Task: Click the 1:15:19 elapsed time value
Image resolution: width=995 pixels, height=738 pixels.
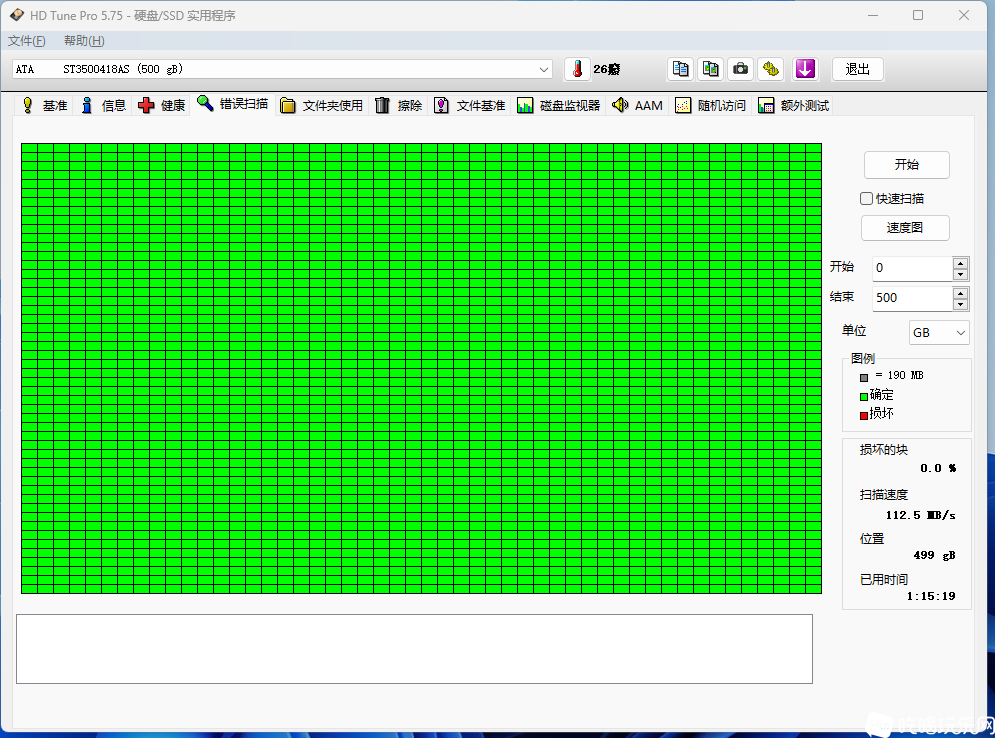Action: tap(931, 596)
